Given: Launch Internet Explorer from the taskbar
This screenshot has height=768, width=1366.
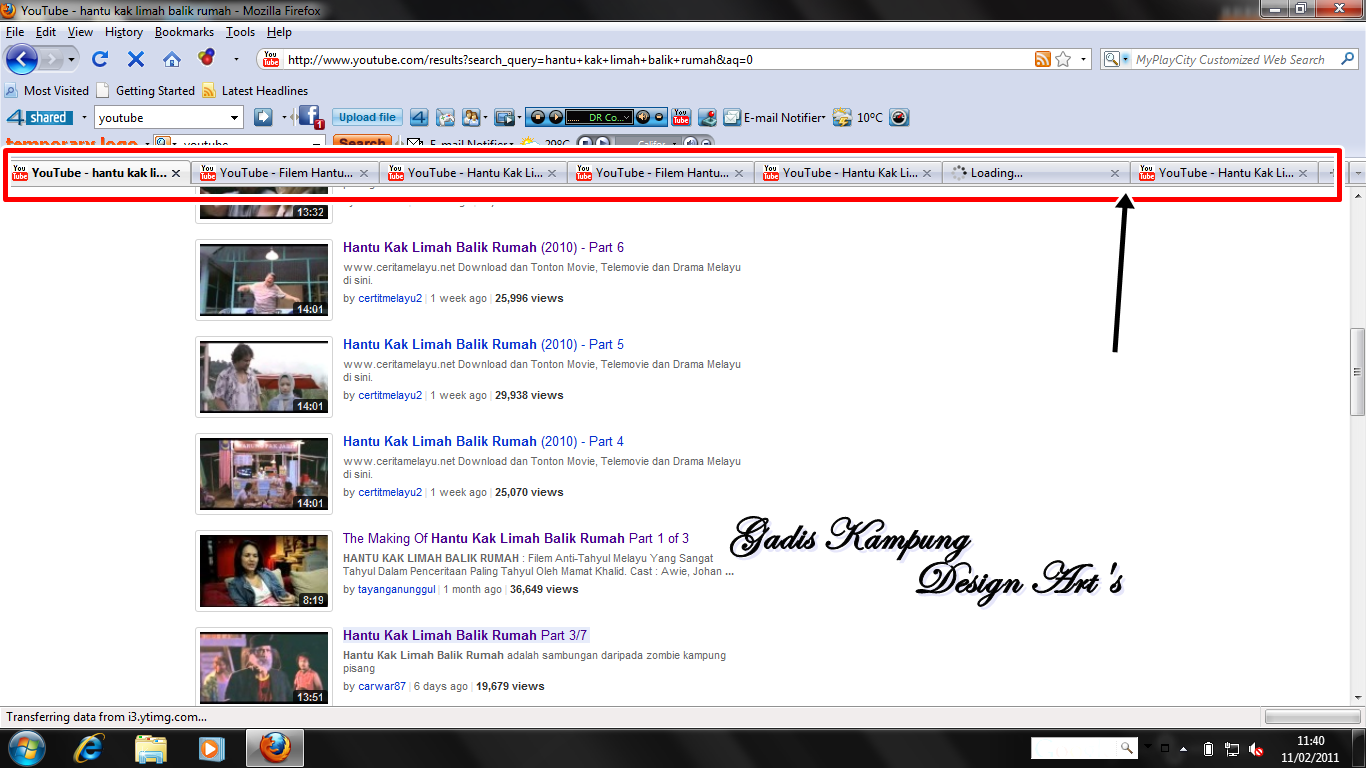Looking at the screenshot, I should [x=91, y=747].
